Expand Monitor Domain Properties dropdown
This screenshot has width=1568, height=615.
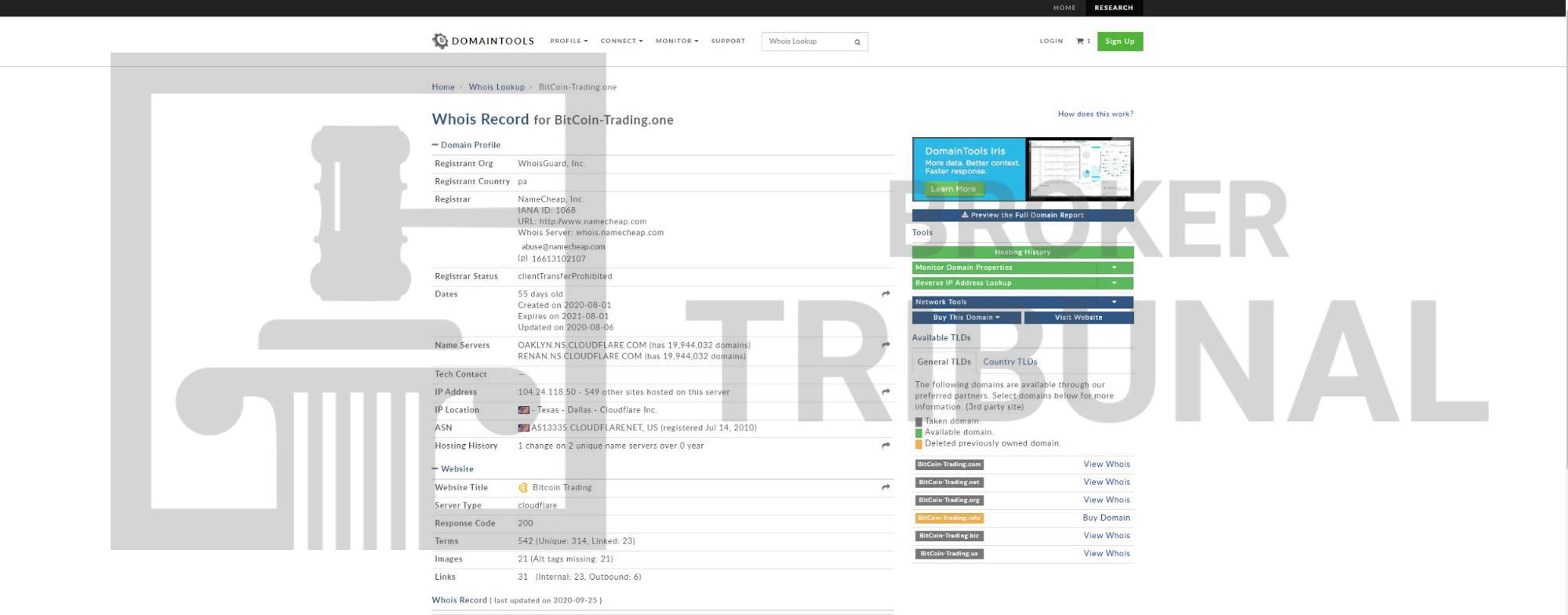point(1114,267)
